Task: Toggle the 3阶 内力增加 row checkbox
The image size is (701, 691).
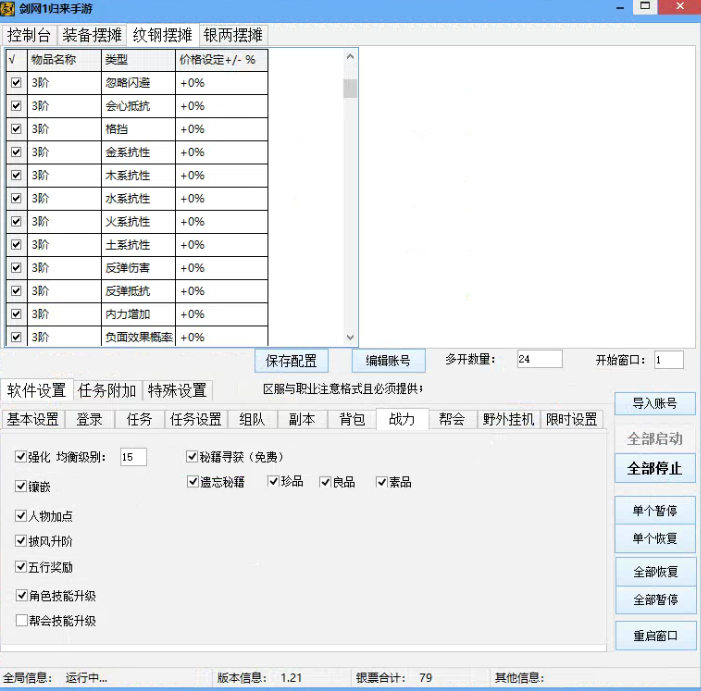Action: tap(17, 314)
